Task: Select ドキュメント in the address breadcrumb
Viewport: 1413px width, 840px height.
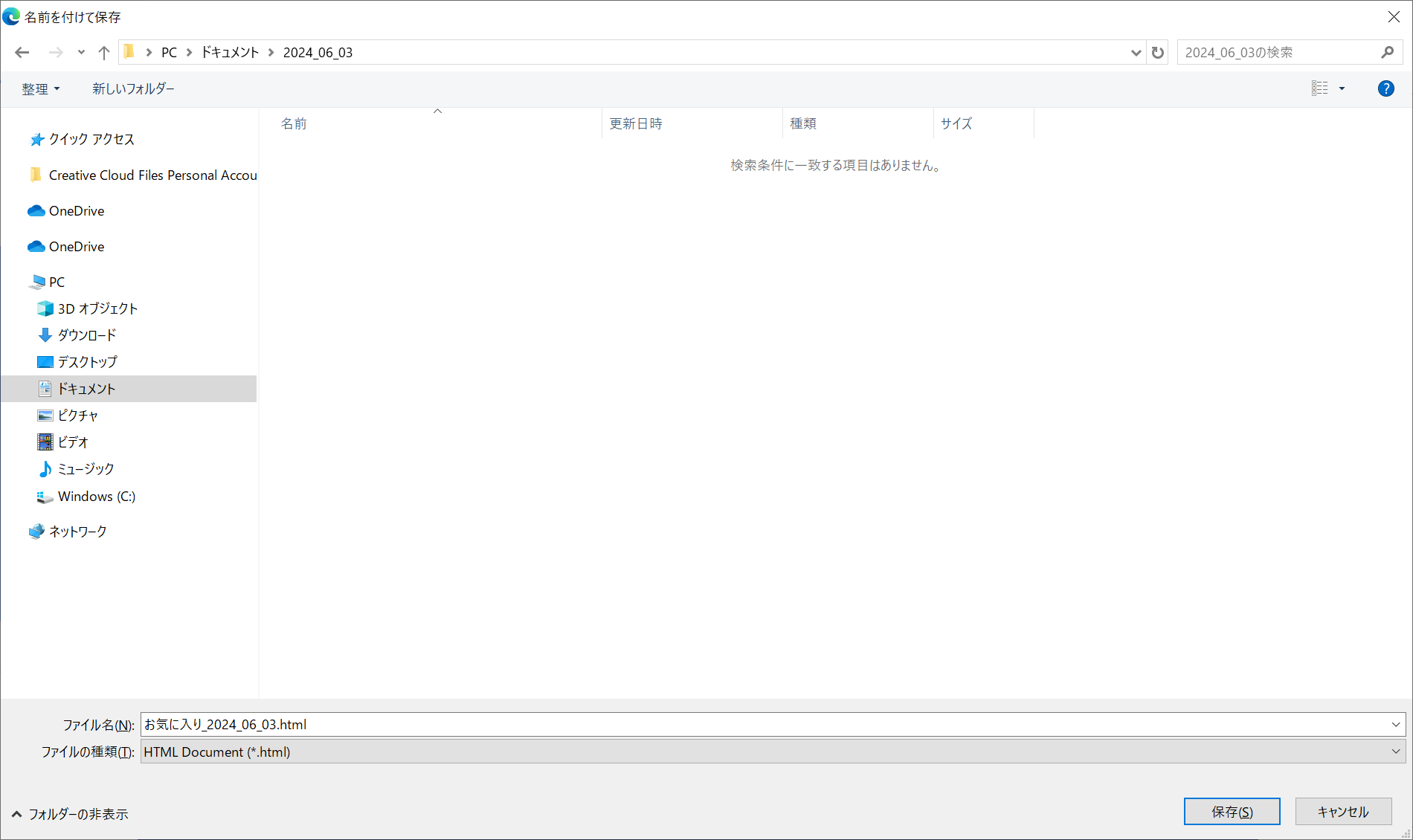Action: (230, 52)
